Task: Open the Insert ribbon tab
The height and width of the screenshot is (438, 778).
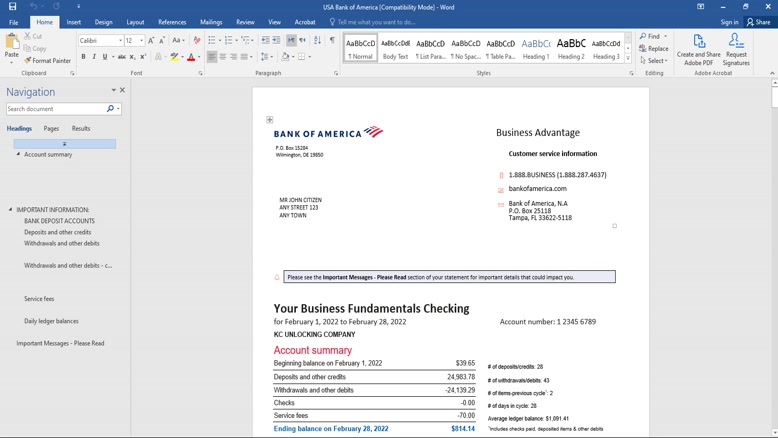Action: 74,22
